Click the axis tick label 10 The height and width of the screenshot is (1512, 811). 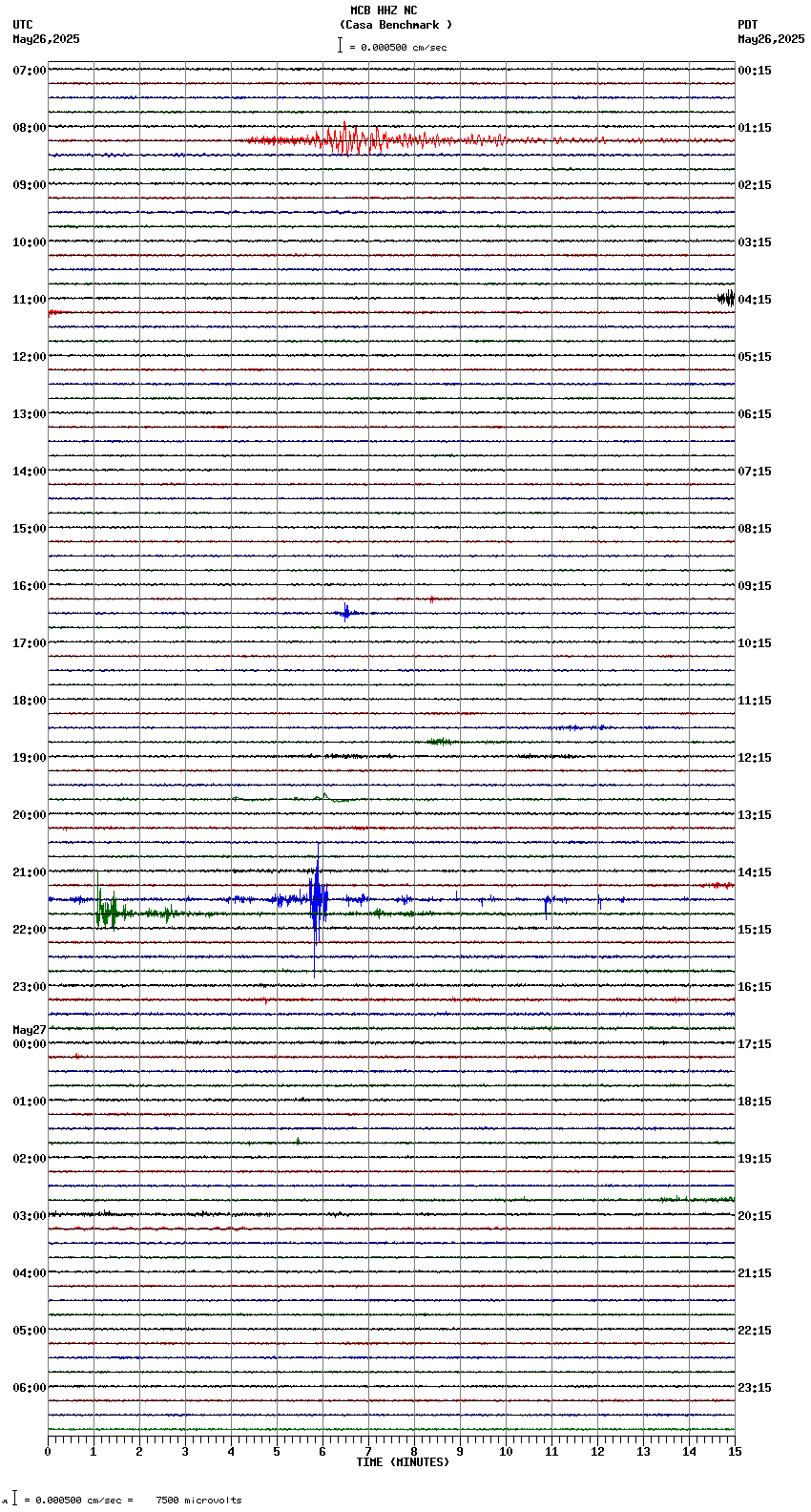click(506, 1452)
